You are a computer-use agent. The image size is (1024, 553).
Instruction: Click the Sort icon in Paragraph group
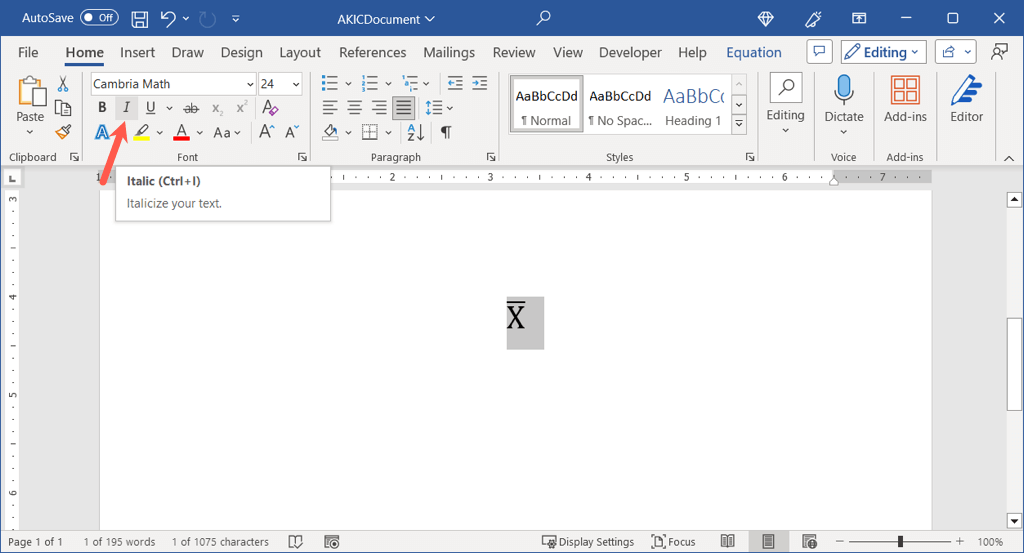416,132
